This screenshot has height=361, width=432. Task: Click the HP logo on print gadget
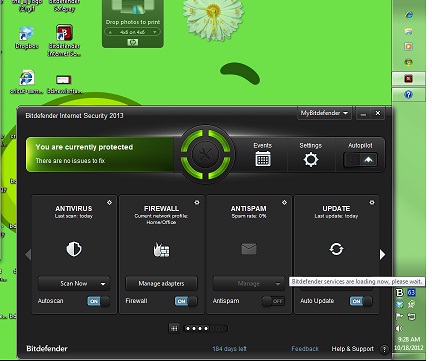click(133, 42)
